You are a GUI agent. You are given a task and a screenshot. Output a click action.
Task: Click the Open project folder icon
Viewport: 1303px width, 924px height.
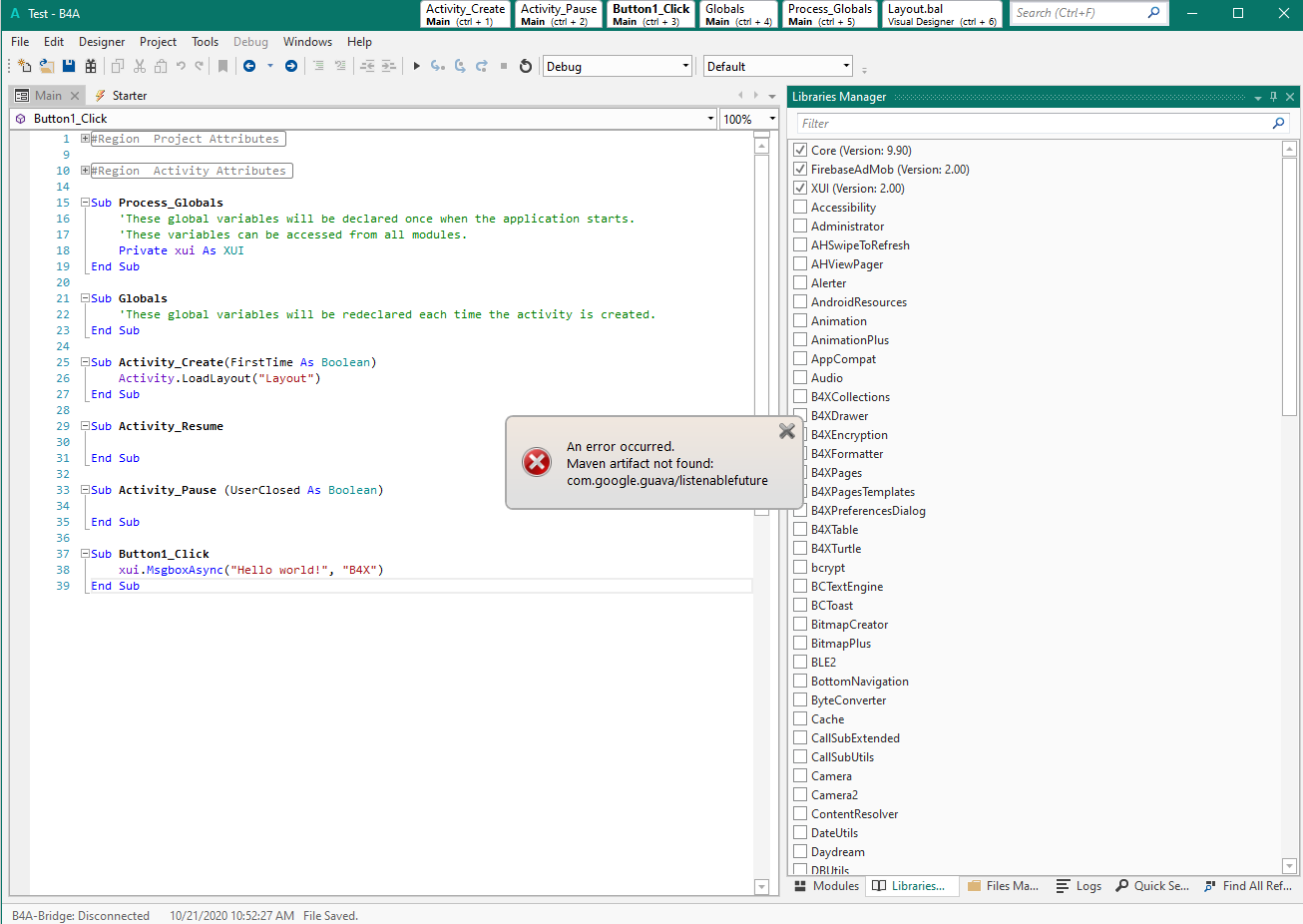(x=47, y=66)
